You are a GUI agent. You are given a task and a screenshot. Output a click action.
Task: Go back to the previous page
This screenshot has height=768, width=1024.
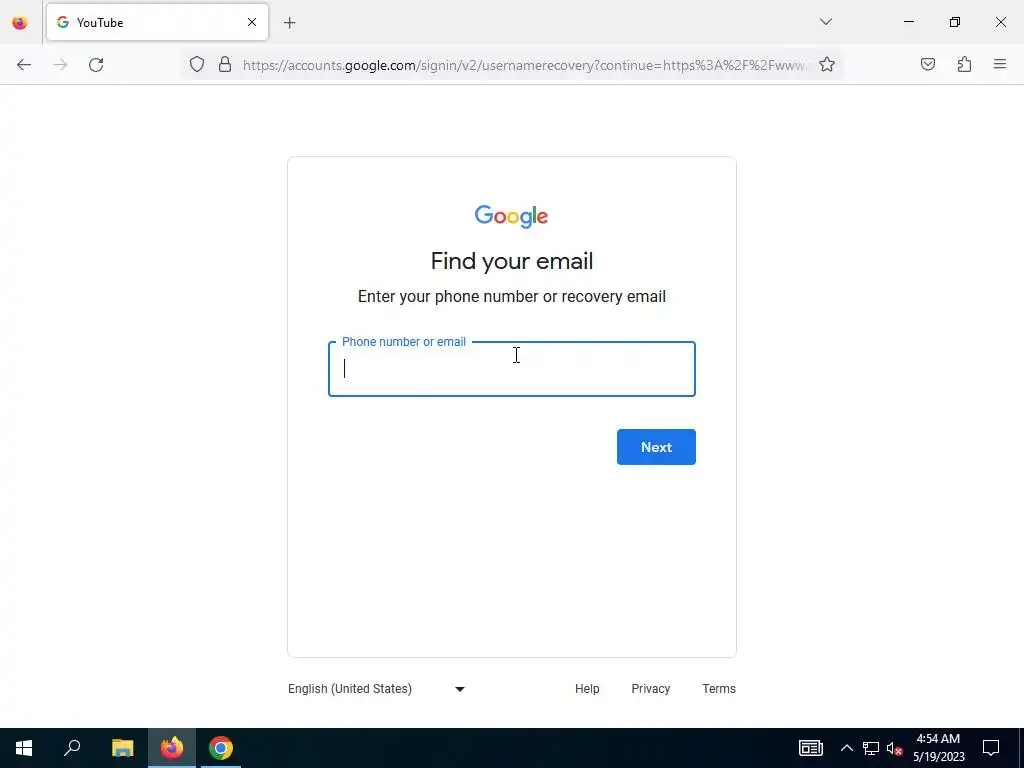[24, 65]
